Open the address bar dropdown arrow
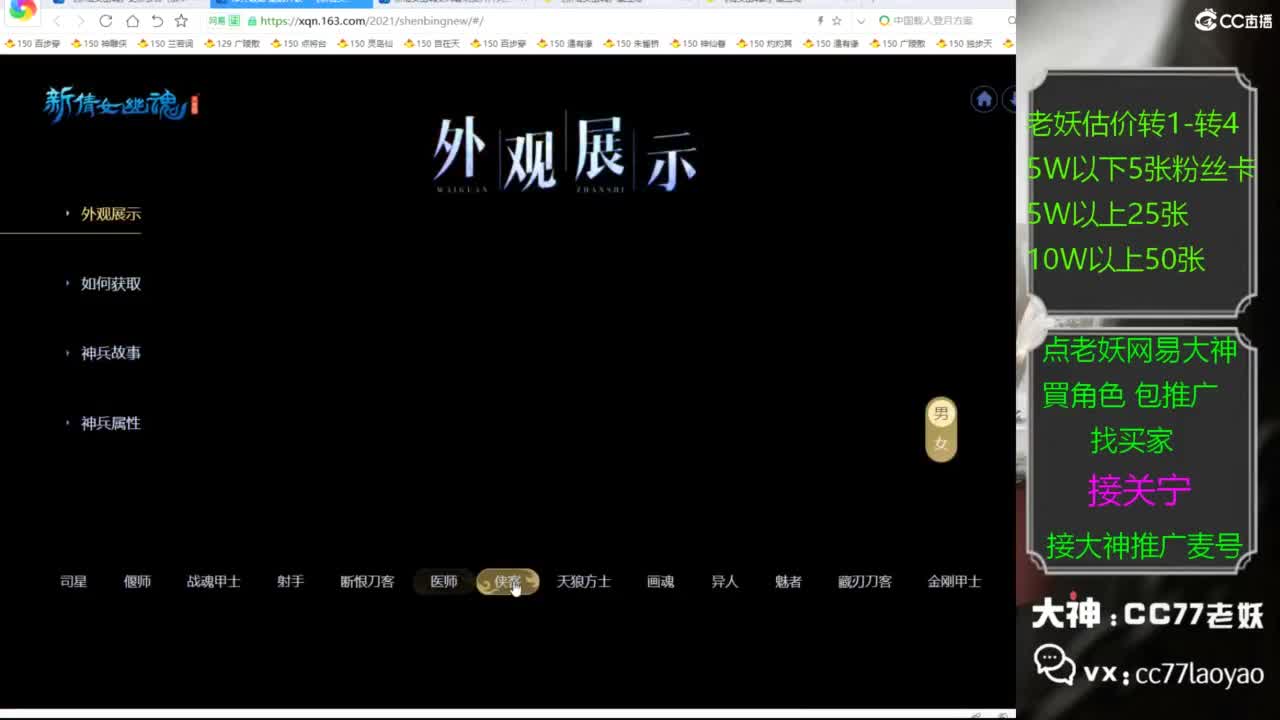Image resolution: width=1280 pixels, height=720 pixels. (x=861, y=20)
